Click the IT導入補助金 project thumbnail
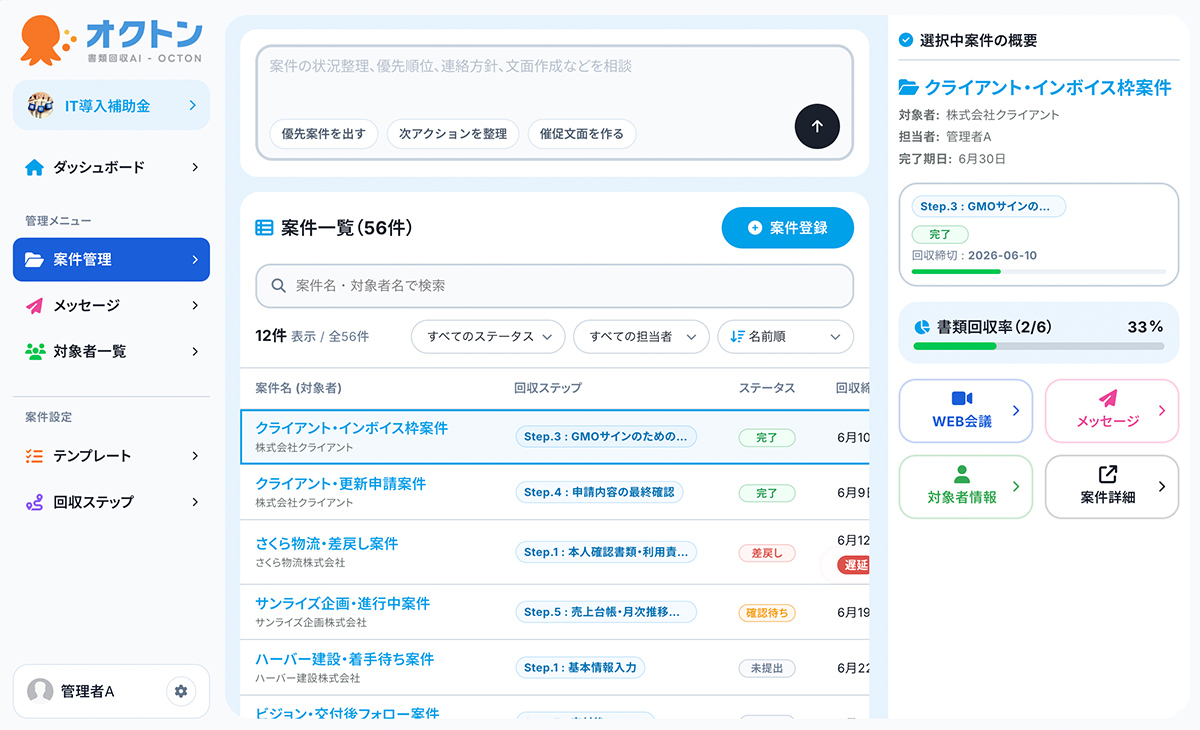 pyautogui.click(x=40, y=105)
